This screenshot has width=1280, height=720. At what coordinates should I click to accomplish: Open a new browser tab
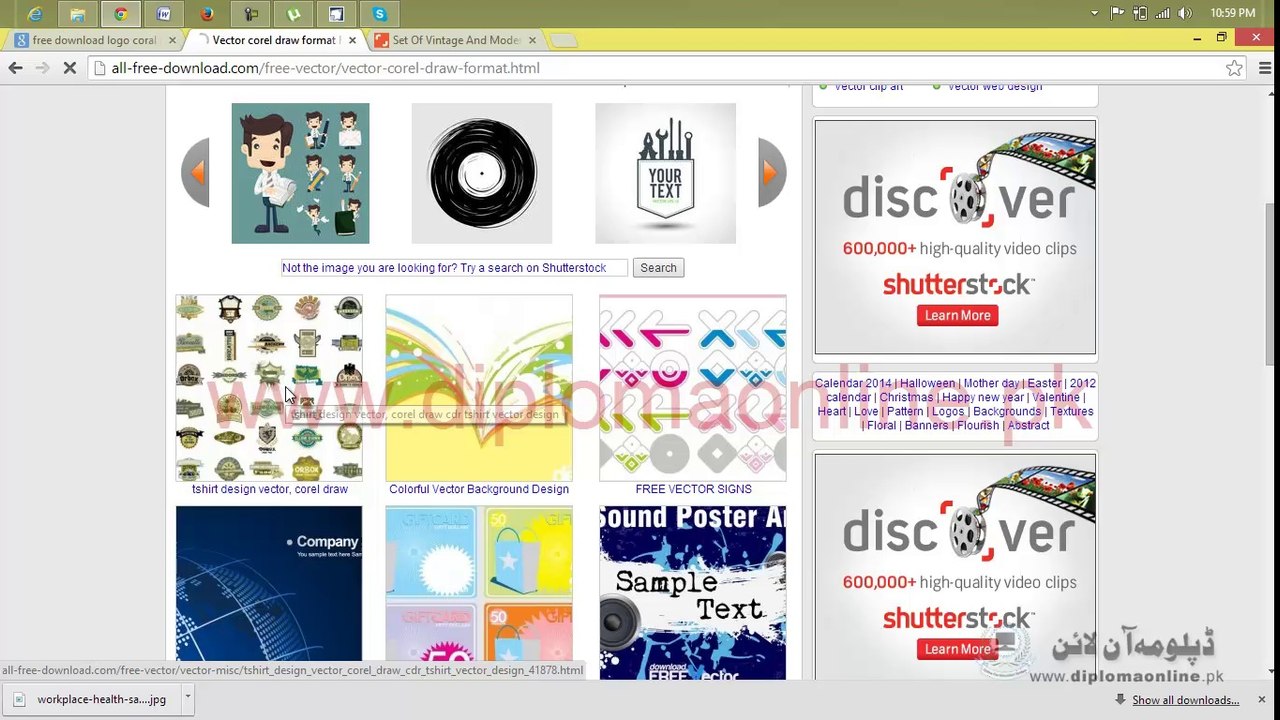tap(564, 40)
